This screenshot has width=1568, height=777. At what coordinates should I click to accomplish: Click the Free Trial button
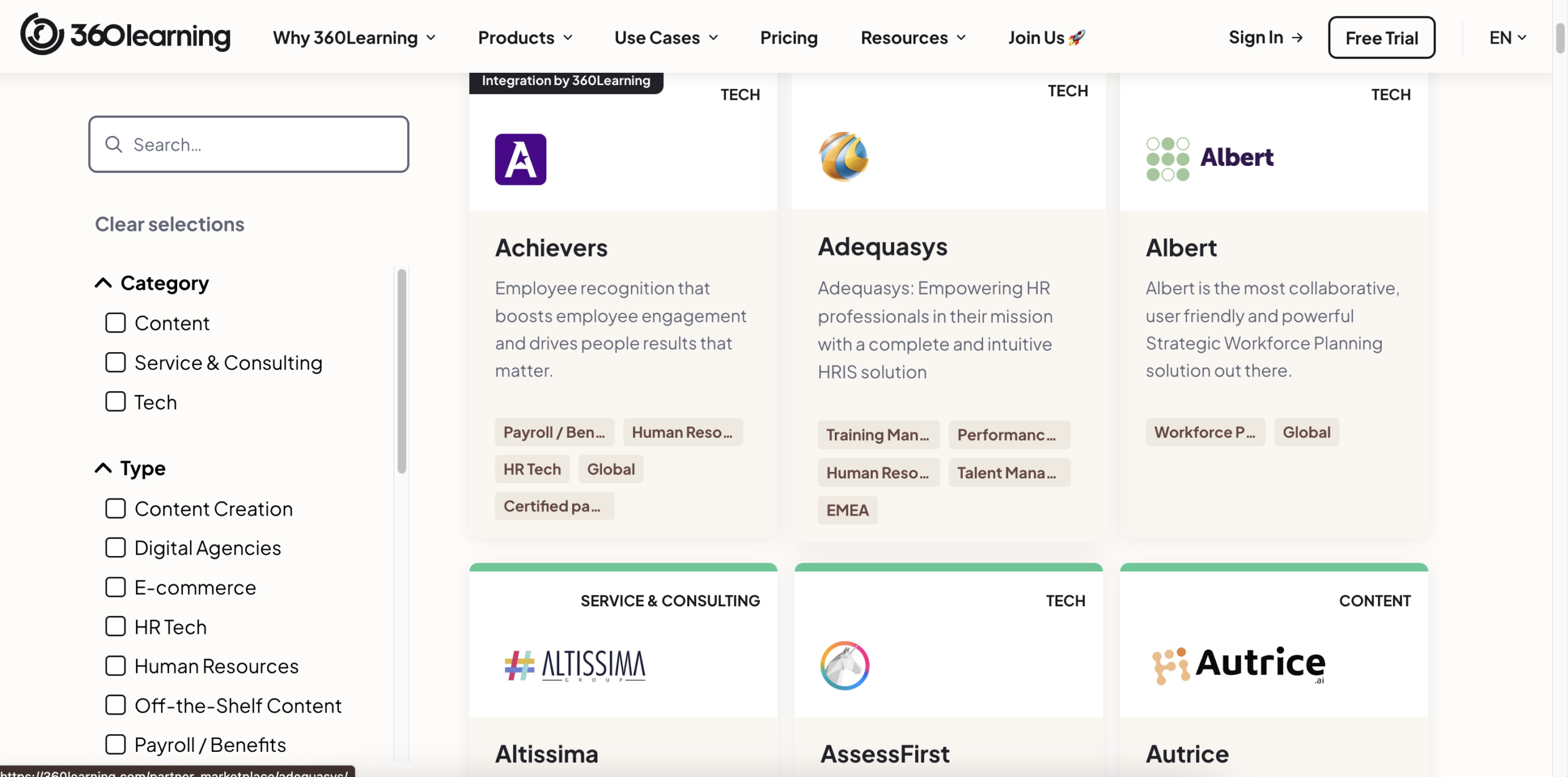pyautogui.click(x=1381, y=38)
